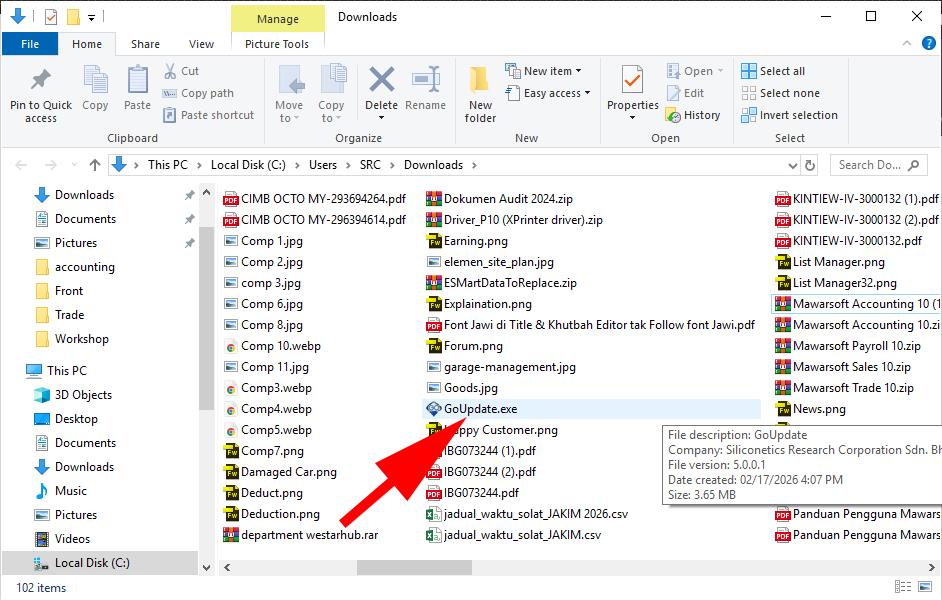Image resolution: width=942 pixels, height=600 pixels.
Task: Open the Easy access dropdown
Action: 556,93
